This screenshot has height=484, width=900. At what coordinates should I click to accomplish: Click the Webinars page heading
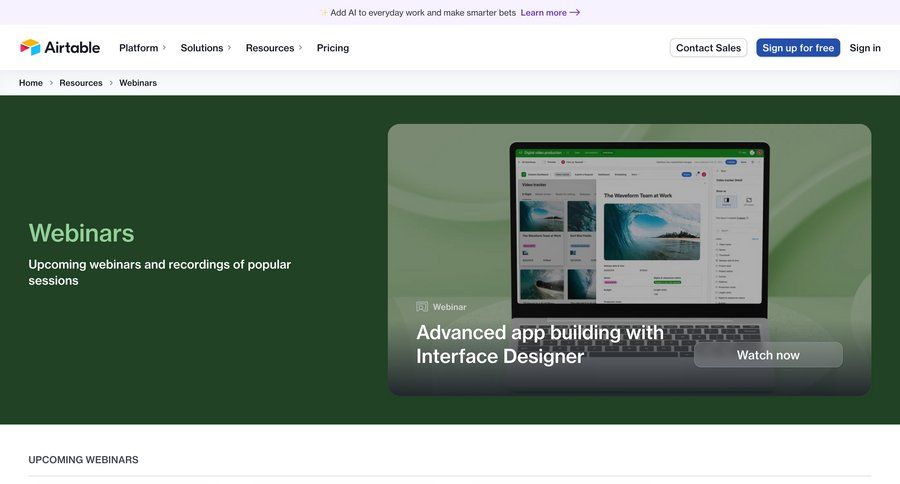coord(82,233)
